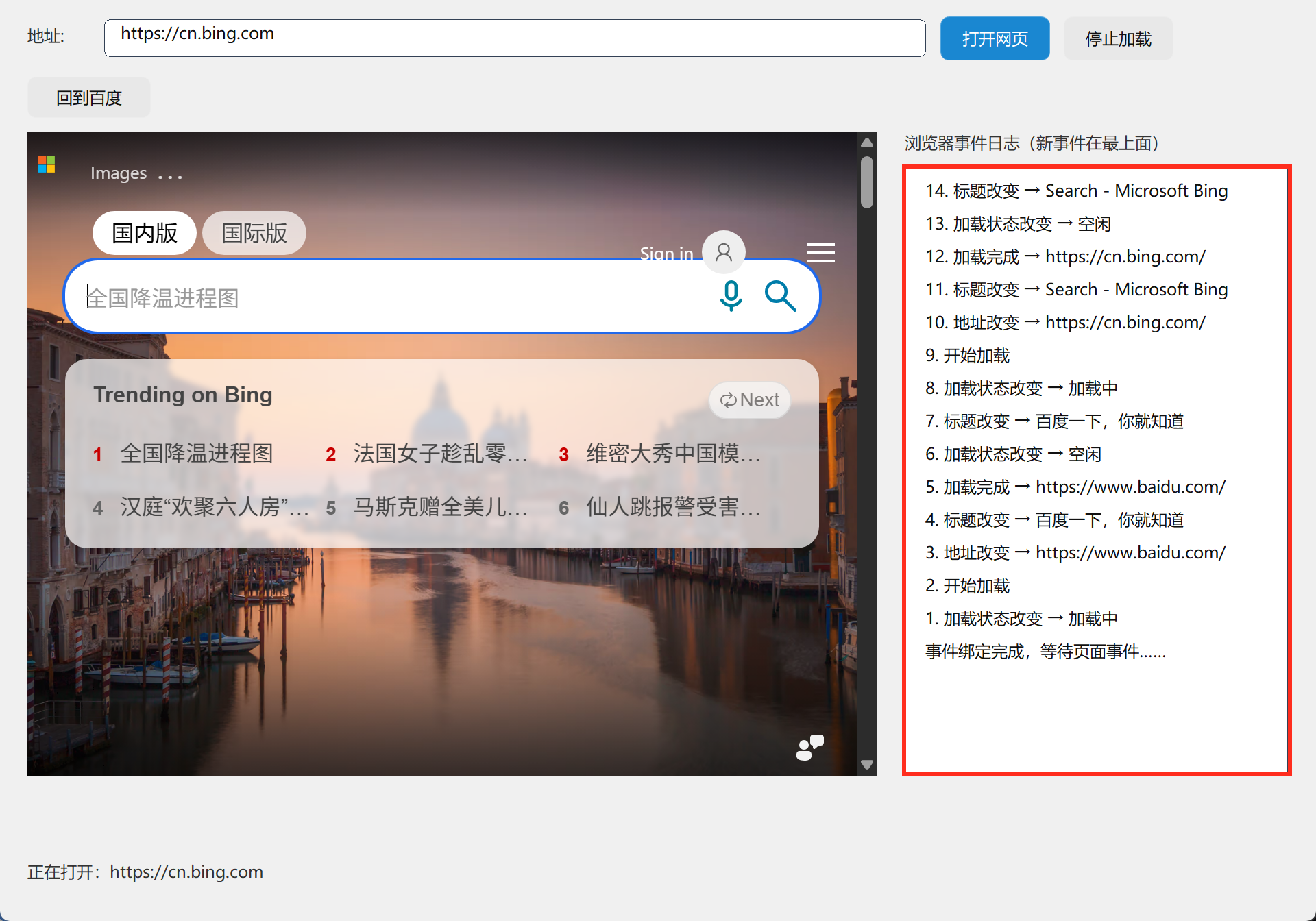Screen dimensions: 1316x921
Task: Click the 打开网页 button
Action: click(x=995, y=38)
